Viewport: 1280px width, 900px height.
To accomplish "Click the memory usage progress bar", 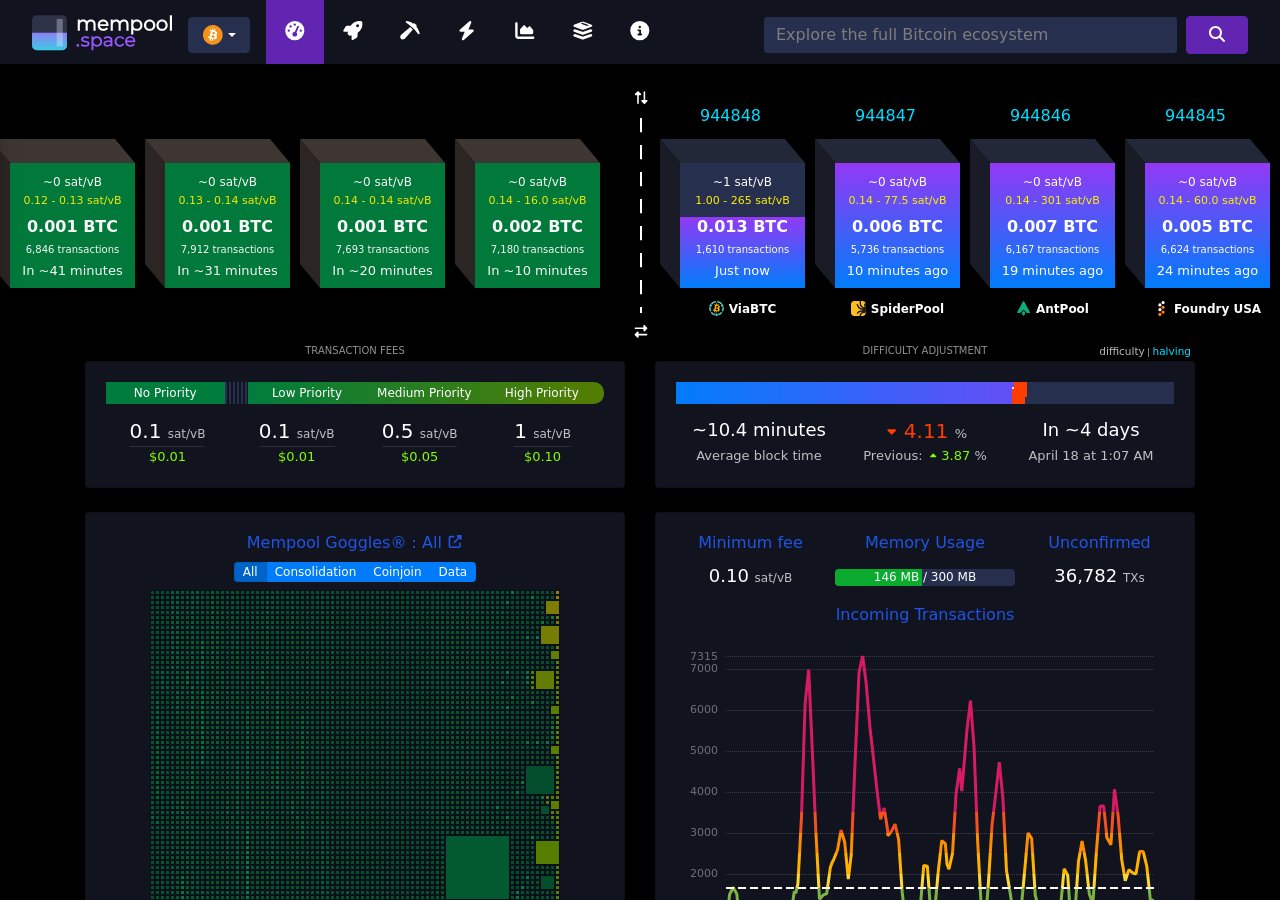I will [925, 577].
